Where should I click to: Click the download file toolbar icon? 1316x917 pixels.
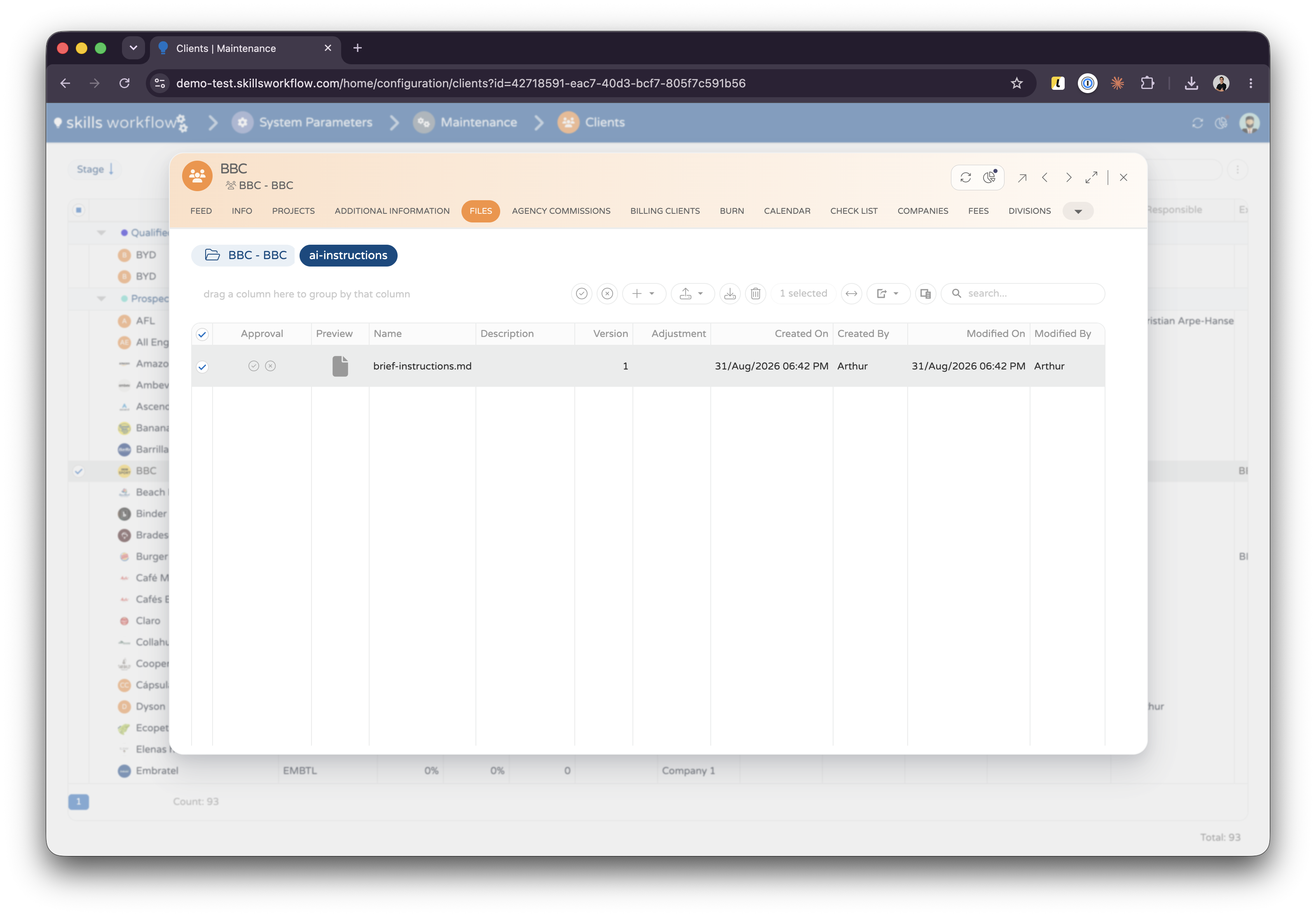coord(730,293)
